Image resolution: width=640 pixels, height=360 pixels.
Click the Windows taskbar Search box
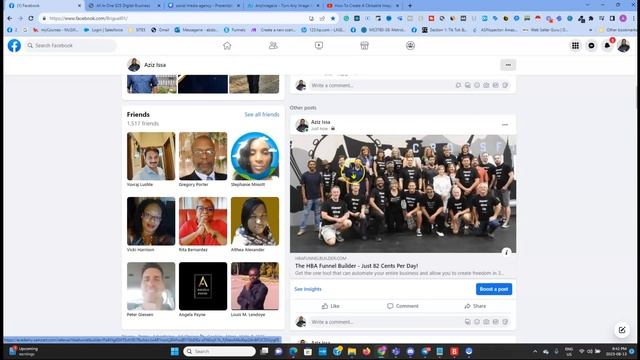[x=220, y=351]
